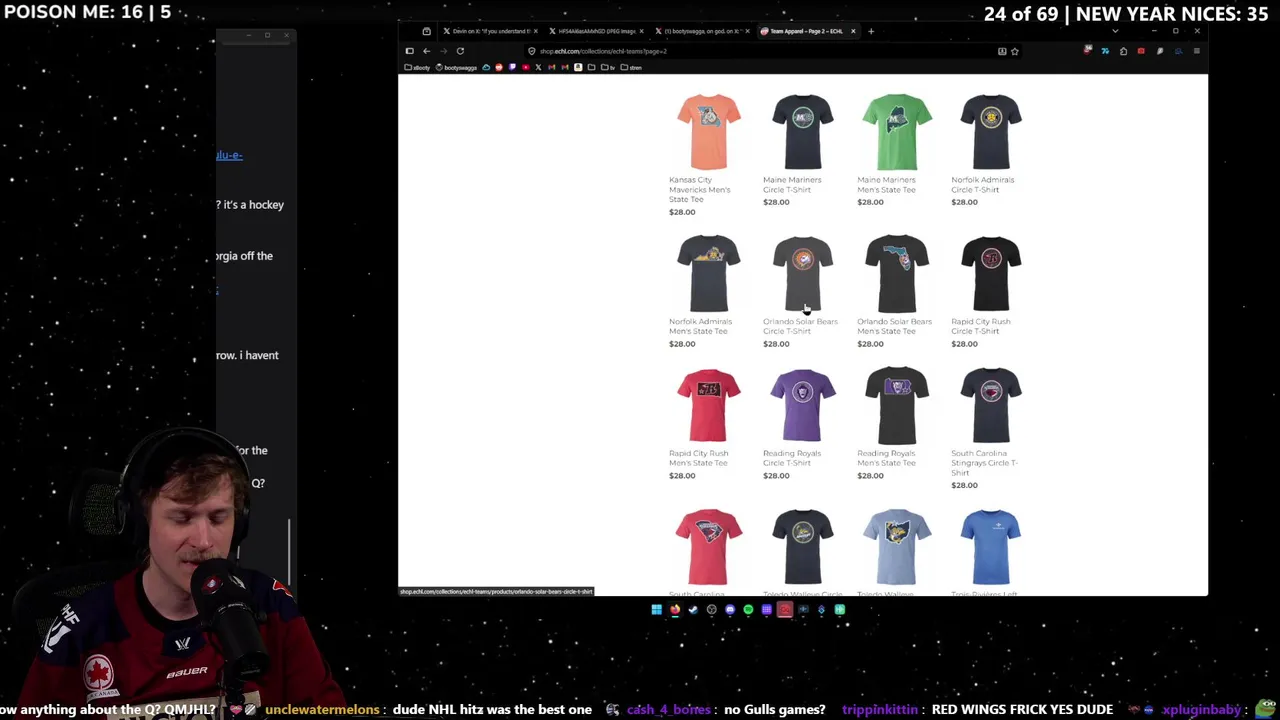1280x720 pixels.
Task: Open the X bookmark in bookmarks bar
Action: [538, 67]
